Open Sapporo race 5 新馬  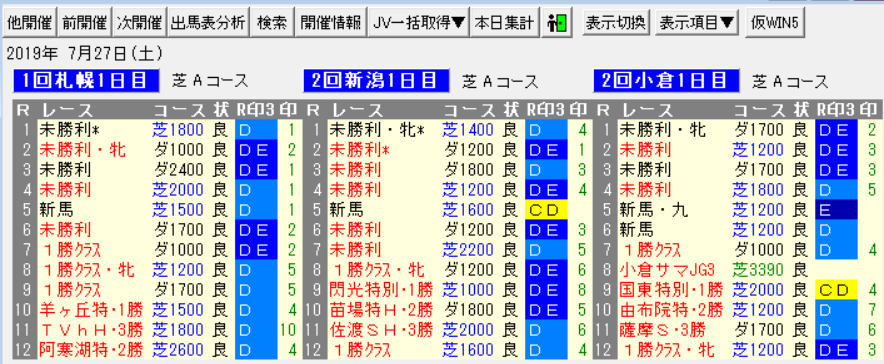pos(56,210)
